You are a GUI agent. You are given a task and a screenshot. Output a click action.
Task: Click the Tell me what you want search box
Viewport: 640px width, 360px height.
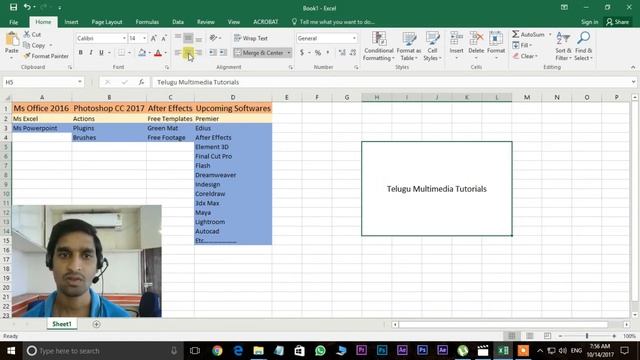click(x=333, y=22)
